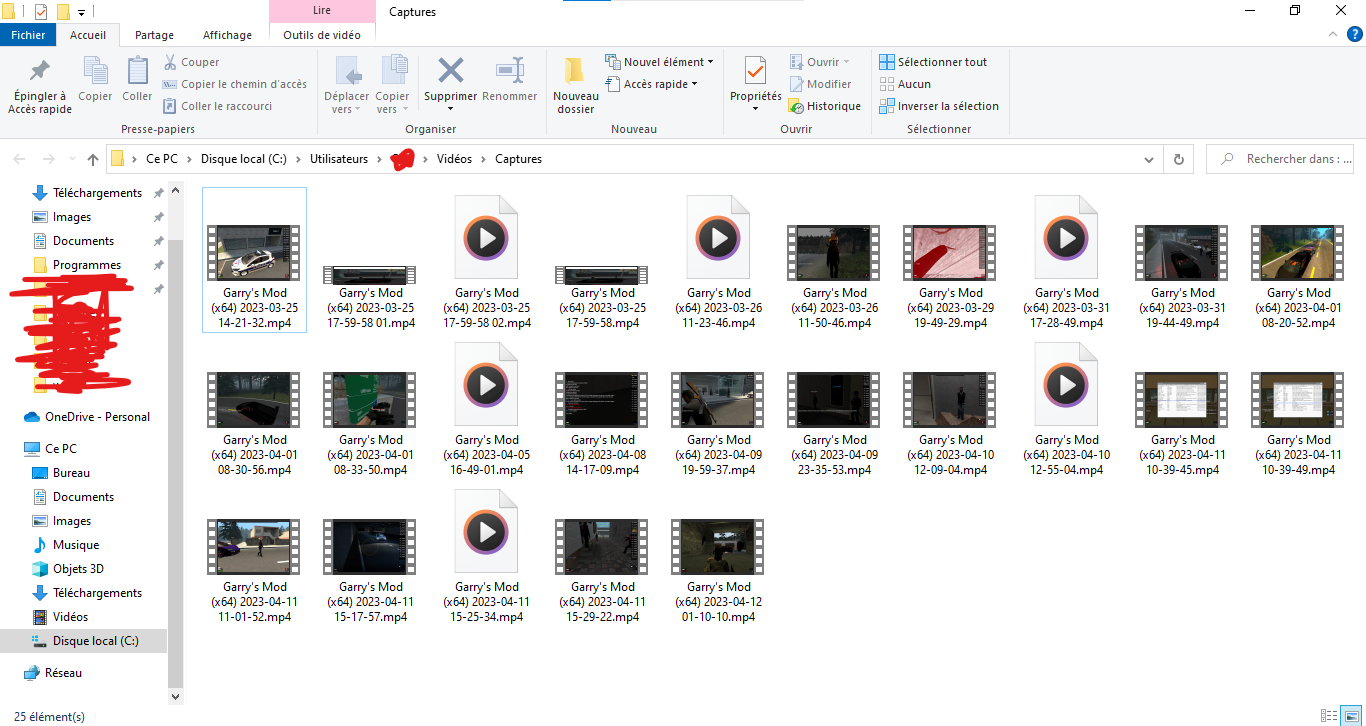The height and width of the screenshot is (726, 1366).
Task: Select video 2023-04-12 01-10-10.mp4
Action: click(x=719, y=555)
